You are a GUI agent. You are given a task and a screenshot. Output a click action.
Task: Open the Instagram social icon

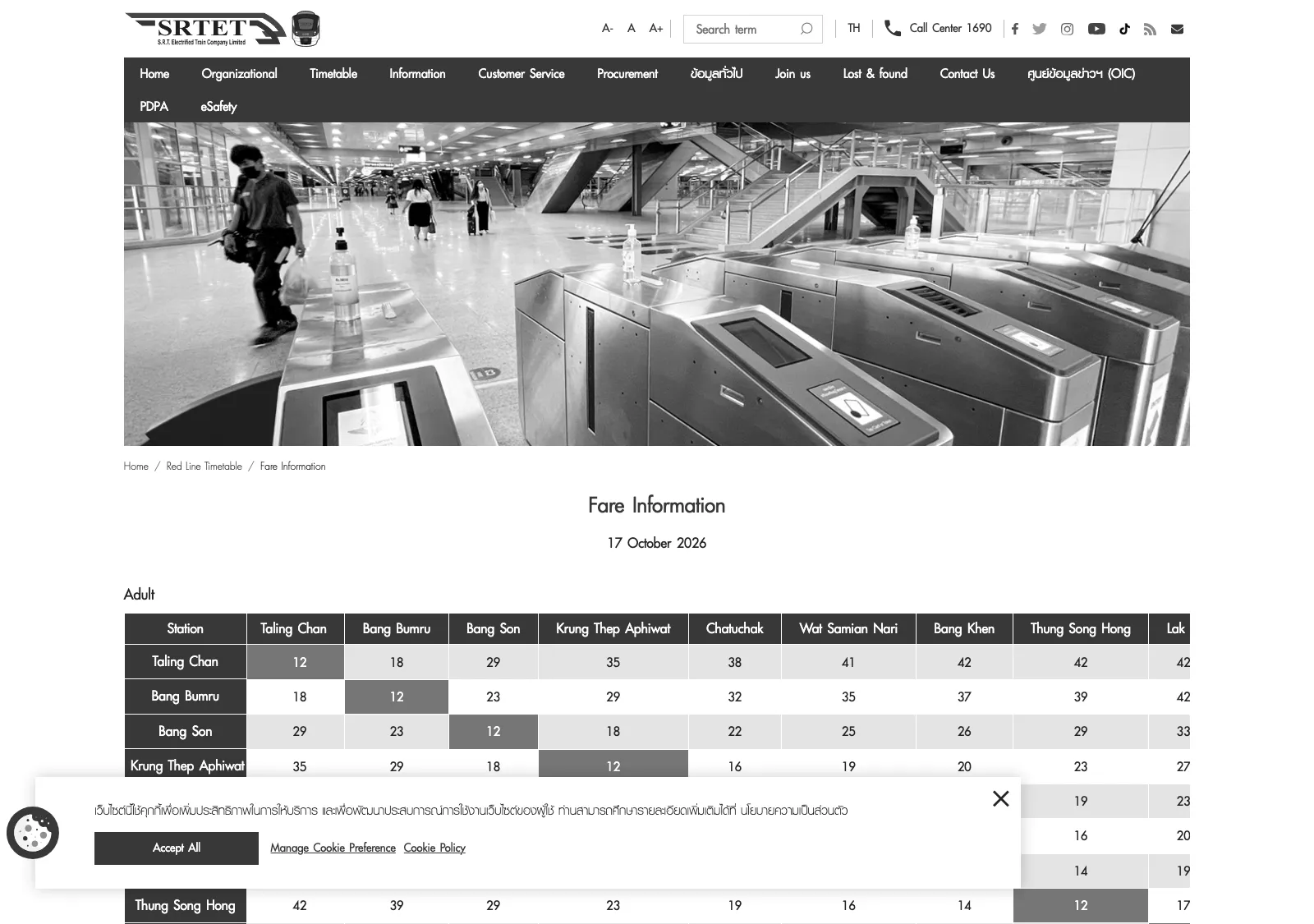1067,29
